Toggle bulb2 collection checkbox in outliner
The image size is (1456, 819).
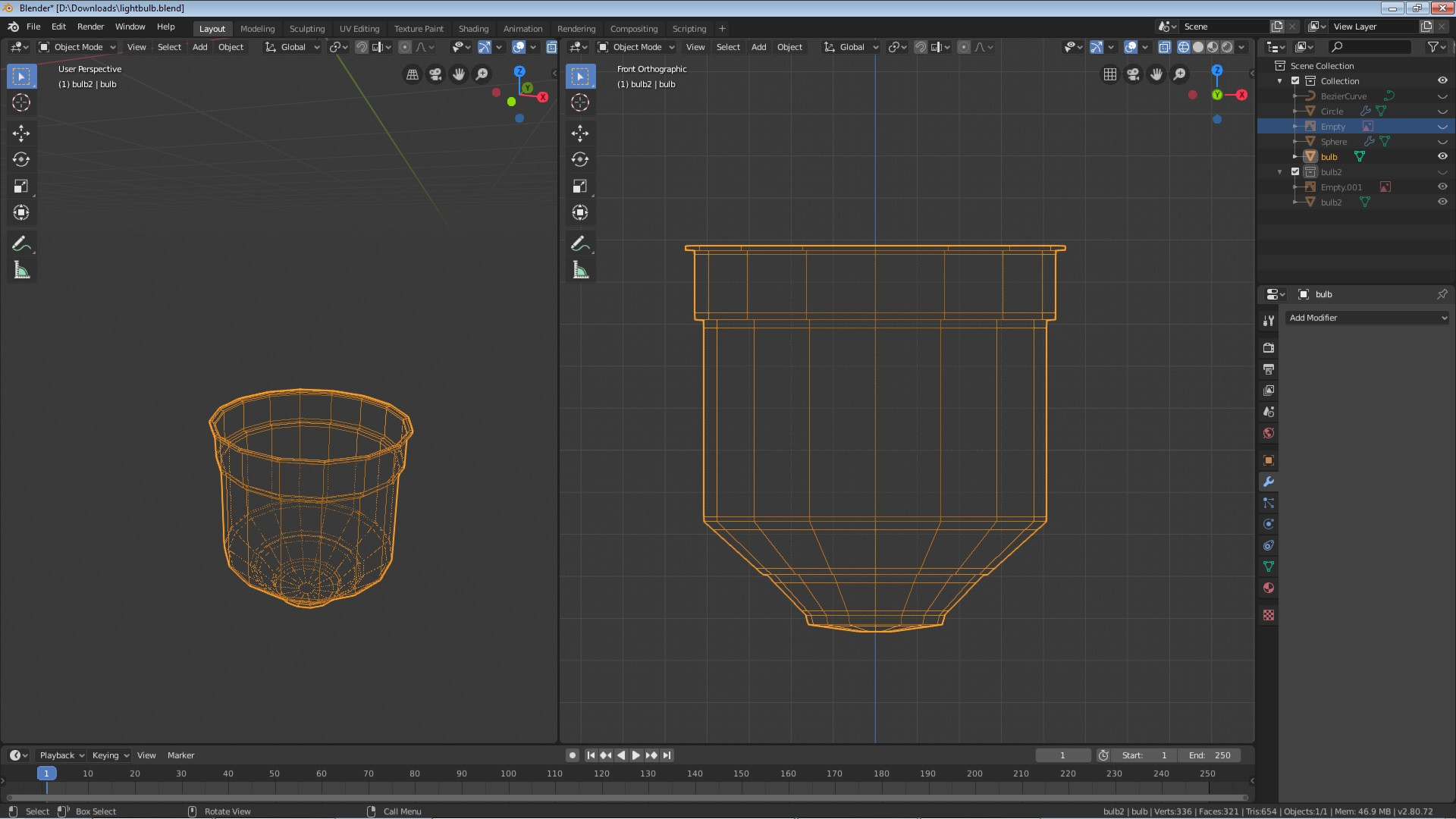pos(1295,172)
